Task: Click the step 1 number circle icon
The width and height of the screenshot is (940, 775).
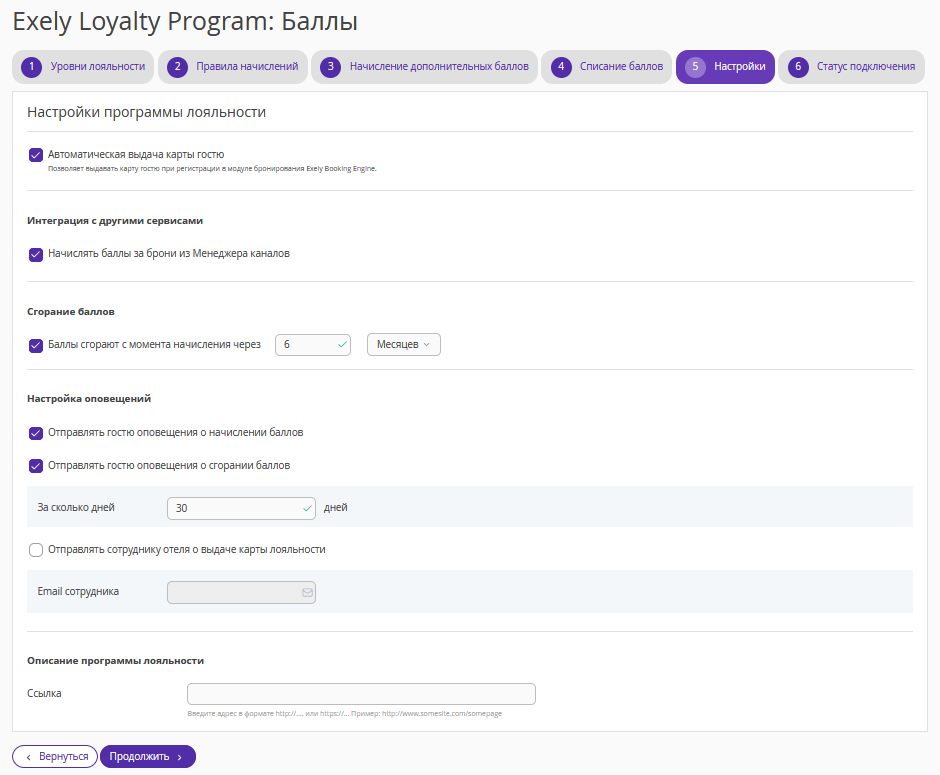Action: 31,67
